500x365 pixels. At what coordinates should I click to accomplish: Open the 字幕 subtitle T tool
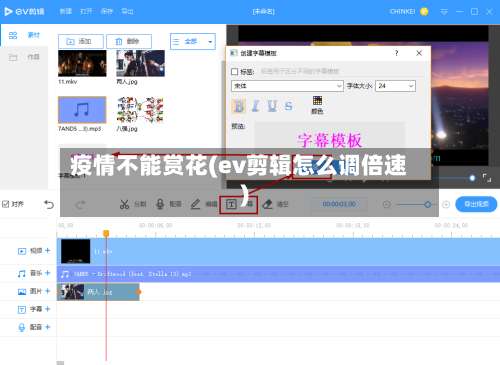click(x=238, y=204)
